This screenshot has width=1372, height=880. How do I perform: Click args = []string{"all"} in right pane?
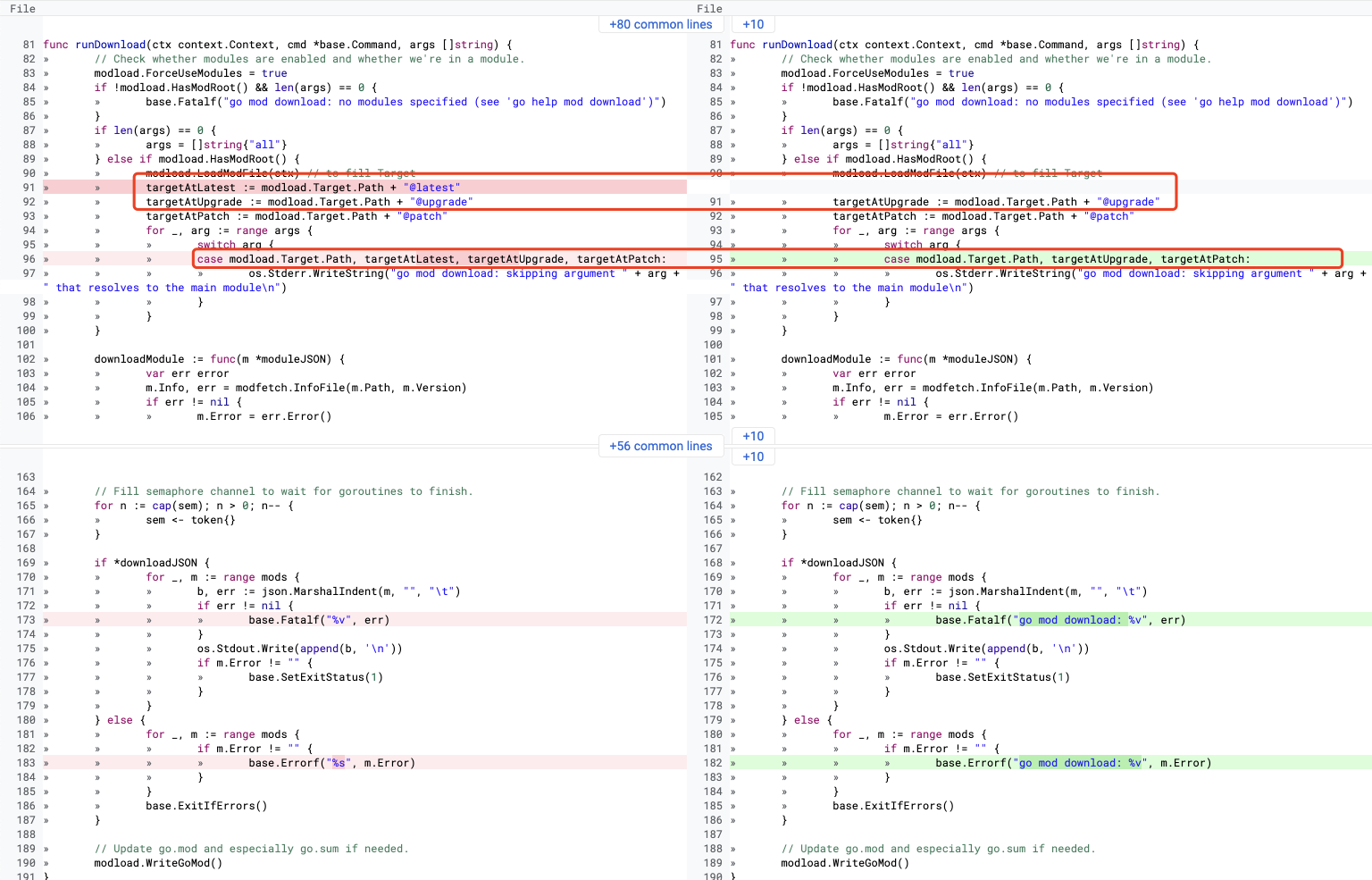coord(903,145)
